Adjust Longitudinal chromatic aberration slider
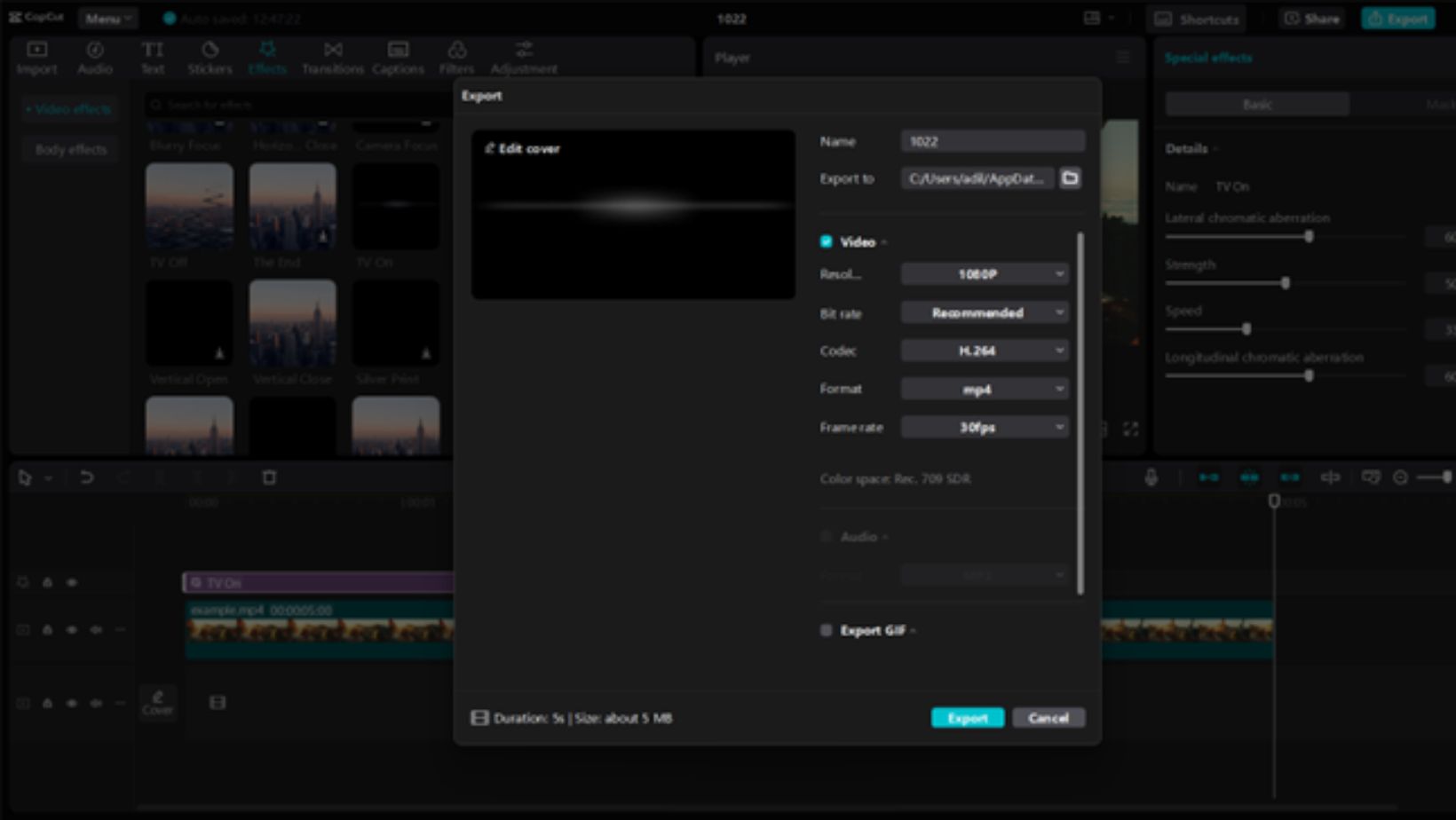This screenshot has height=820, width=1456. (x=1309, y=375)
